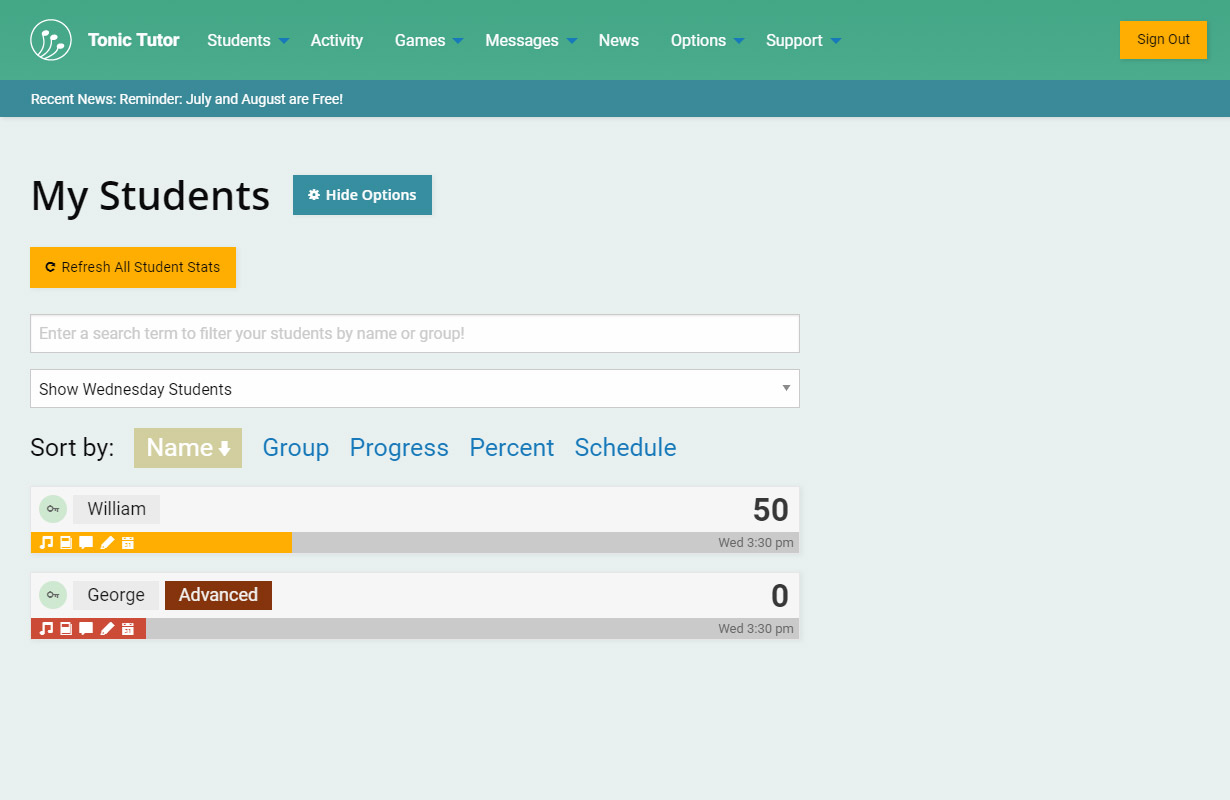1230x800 pixels.
Task: Click George's pencil edit icon
Action: 107,629
